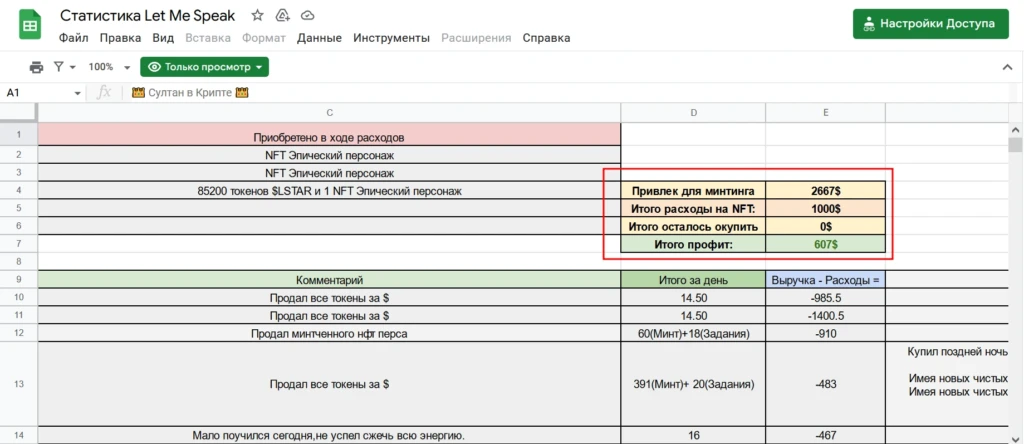The height and width of the screenshot is (444, 1024).
Task: Expand the name box dropdown arrow
Action: click(x=78, y=93)
